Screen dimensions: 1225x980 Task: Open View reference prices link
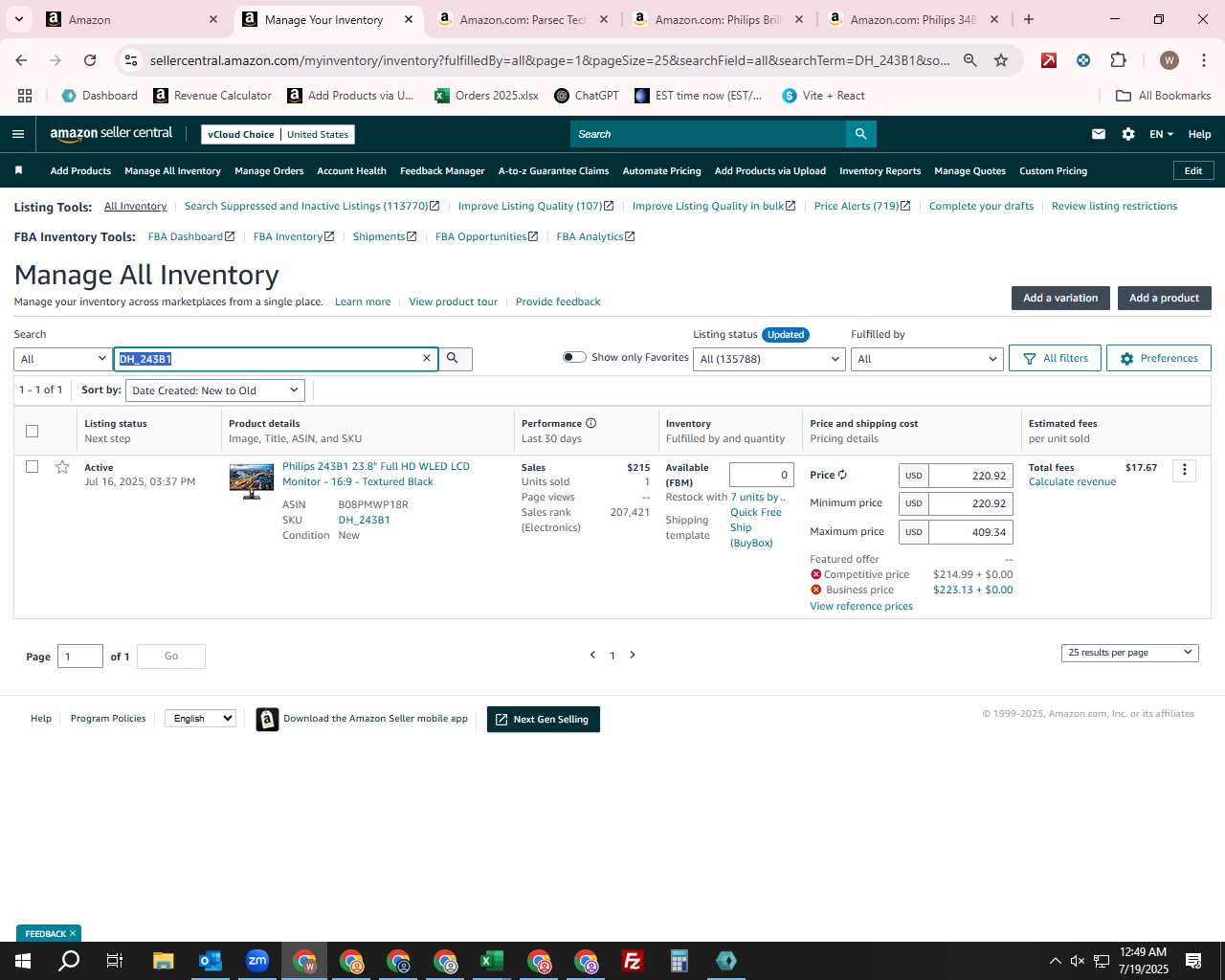click(x=861, y=607)
